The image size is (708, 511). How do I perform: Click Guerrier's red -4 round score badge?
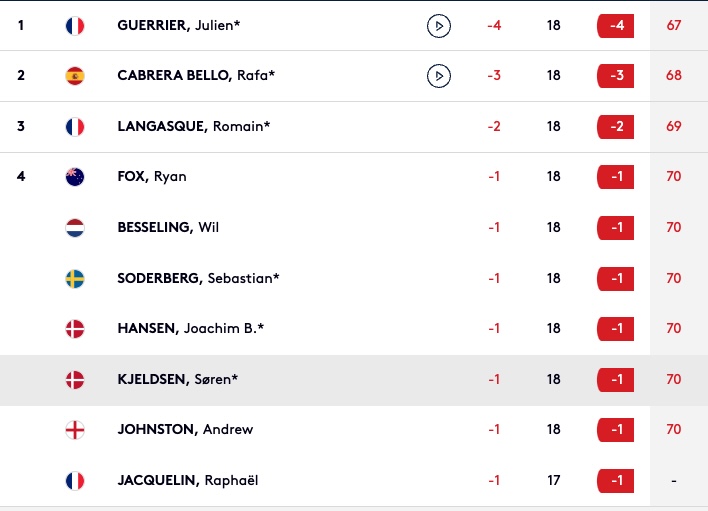click(615, 26)
